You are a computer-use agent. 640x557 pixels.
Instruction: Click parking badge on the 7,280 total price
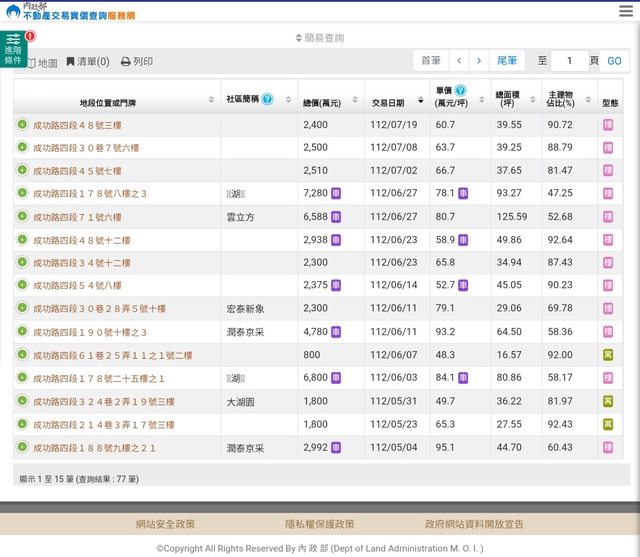click(x=336, y=194)
